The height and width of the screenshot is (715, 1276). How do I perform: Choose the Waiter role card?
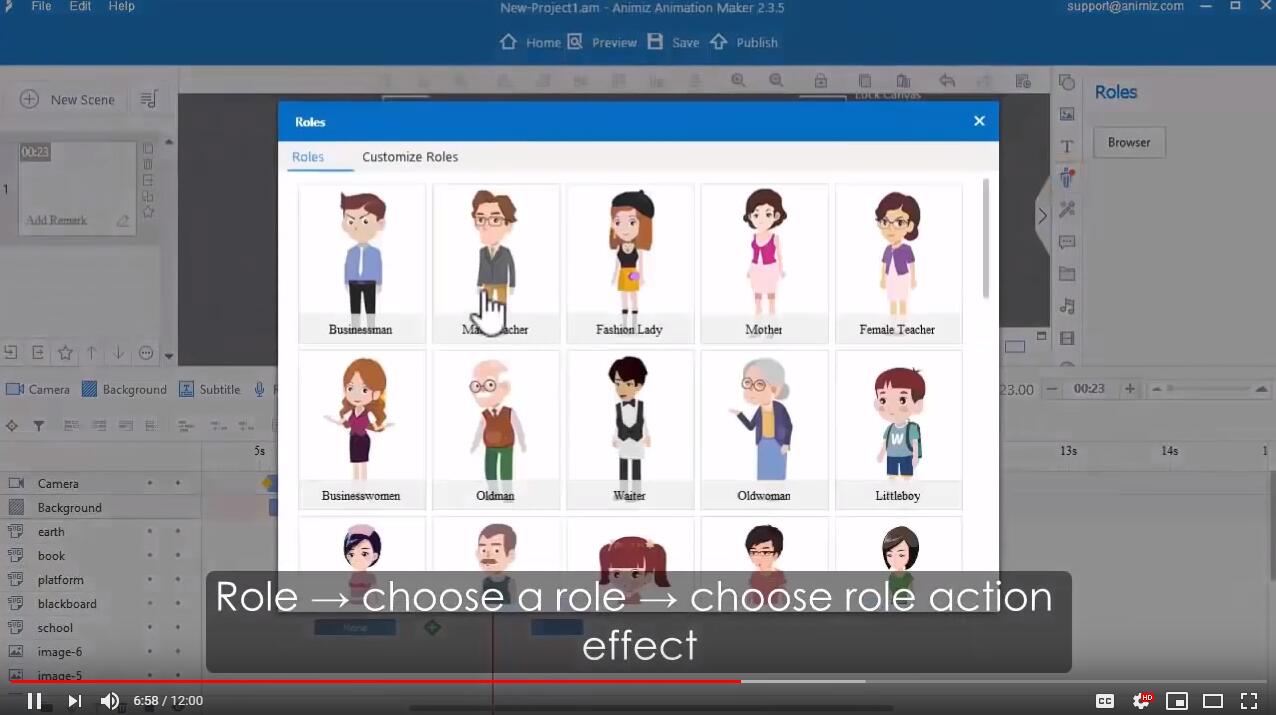click(x=629, y=429)
